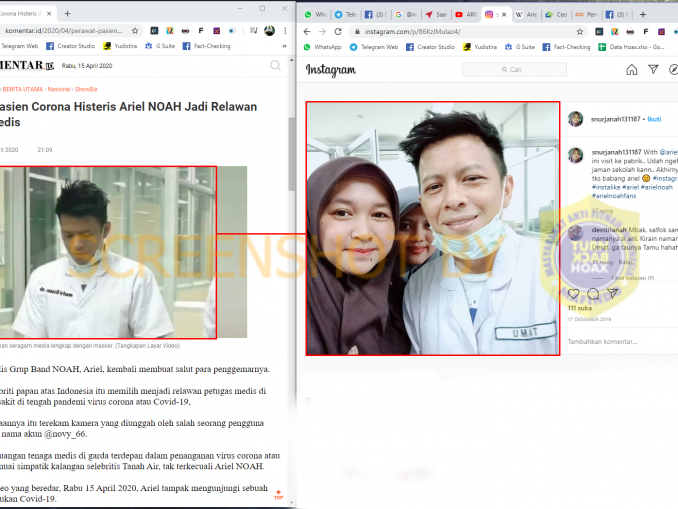This screenshot has height=509, width=678.
Task: Open Instagram home icon
Action: click(632, 70)
